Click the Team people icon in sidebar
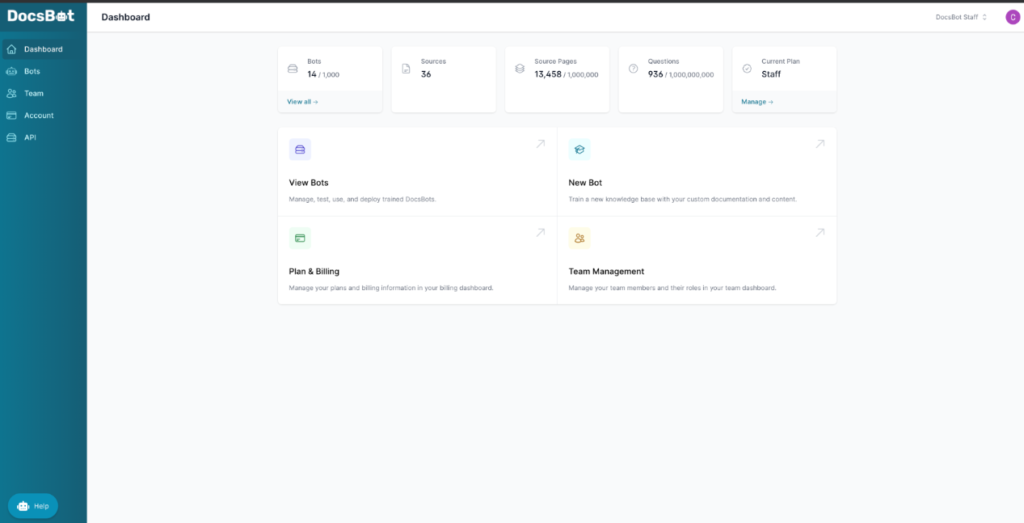 point(11,93)
